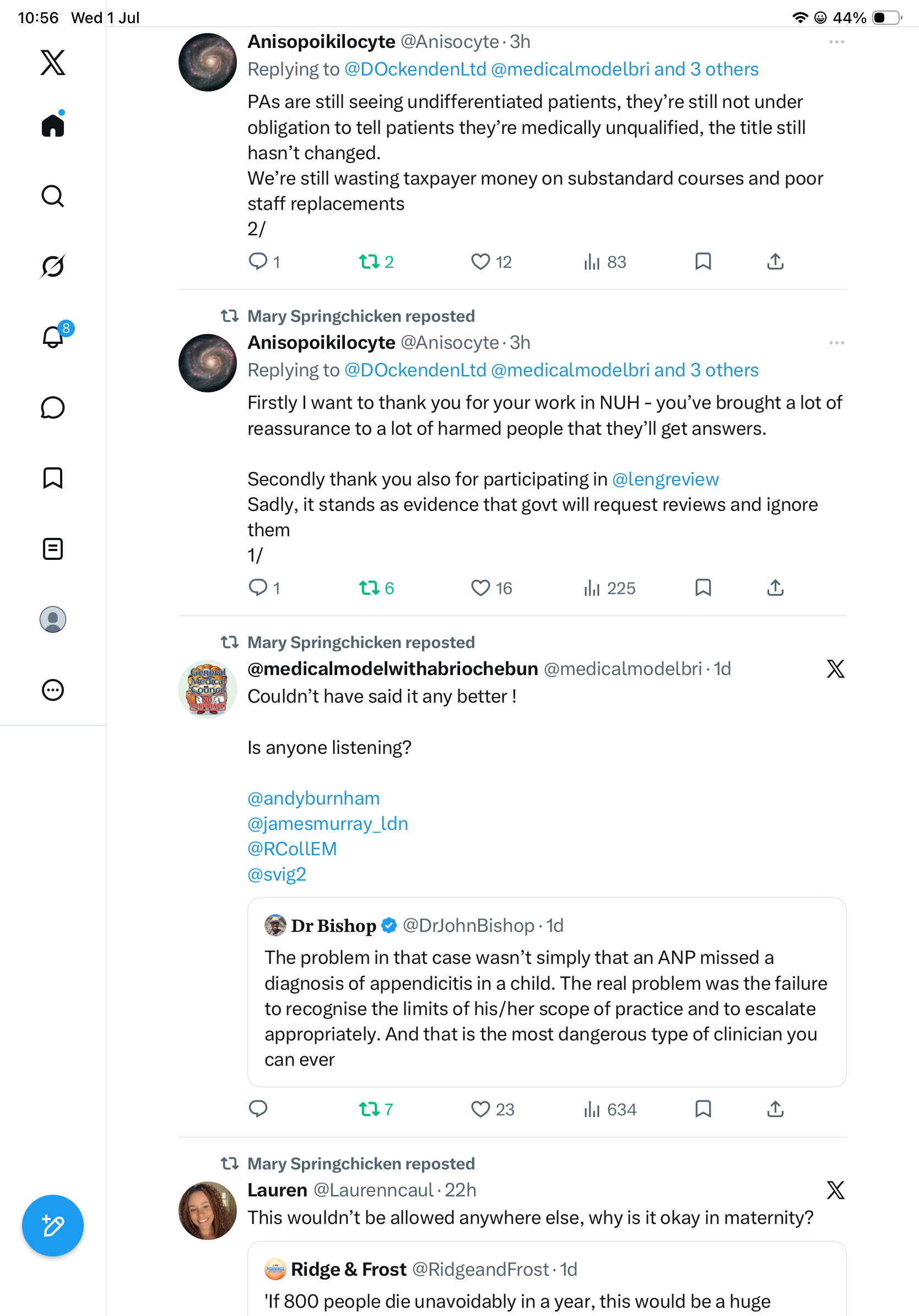Open Grok from the sidebar

point(53,266)
